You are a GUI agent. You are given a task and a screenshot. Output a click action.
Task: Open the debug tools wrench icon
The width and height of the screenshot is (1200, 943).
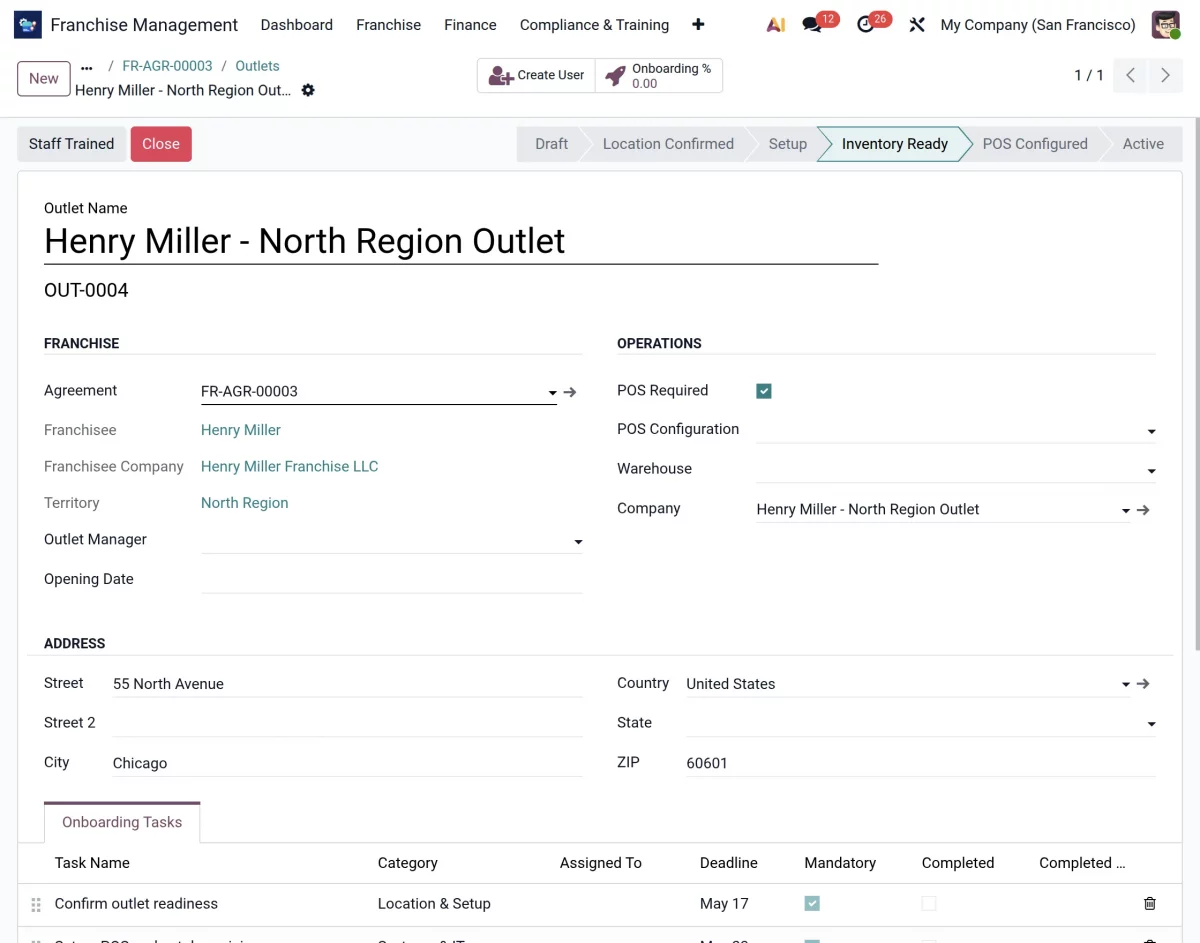[x=917, y=25]
